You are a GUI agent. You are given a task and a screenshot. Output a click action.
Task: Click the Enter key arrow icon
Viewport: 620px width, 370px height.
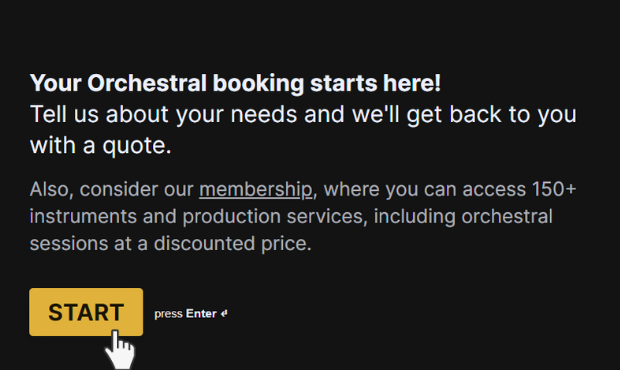click(224, 313)
